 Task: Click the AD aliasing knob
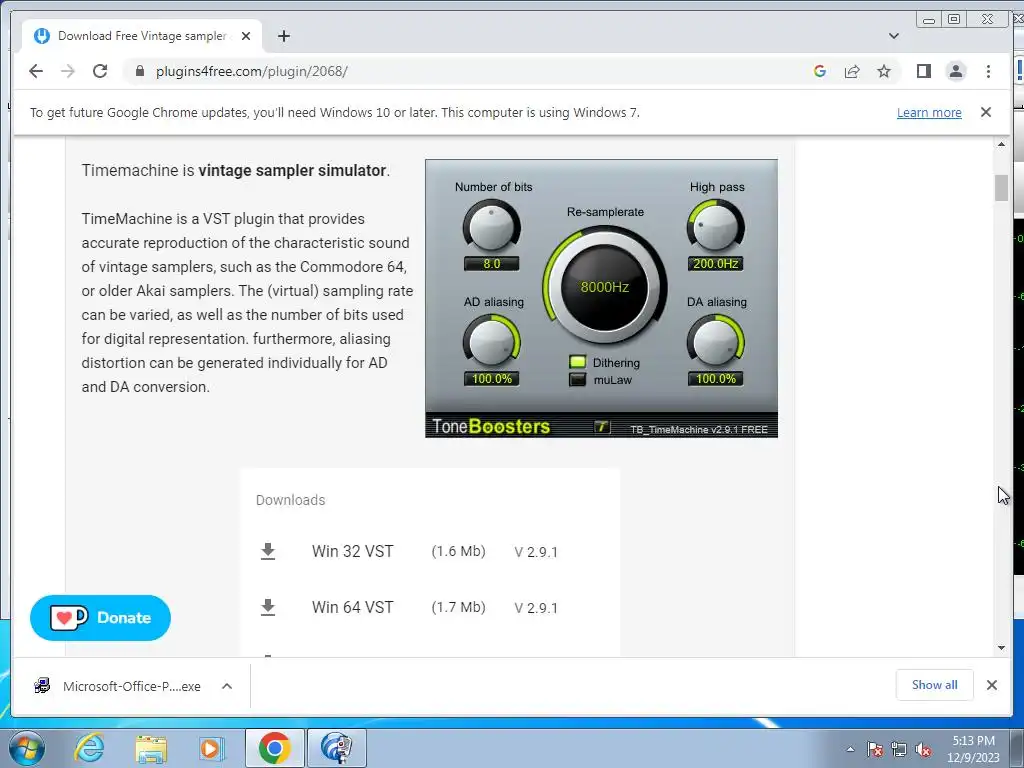coord(491,341)
